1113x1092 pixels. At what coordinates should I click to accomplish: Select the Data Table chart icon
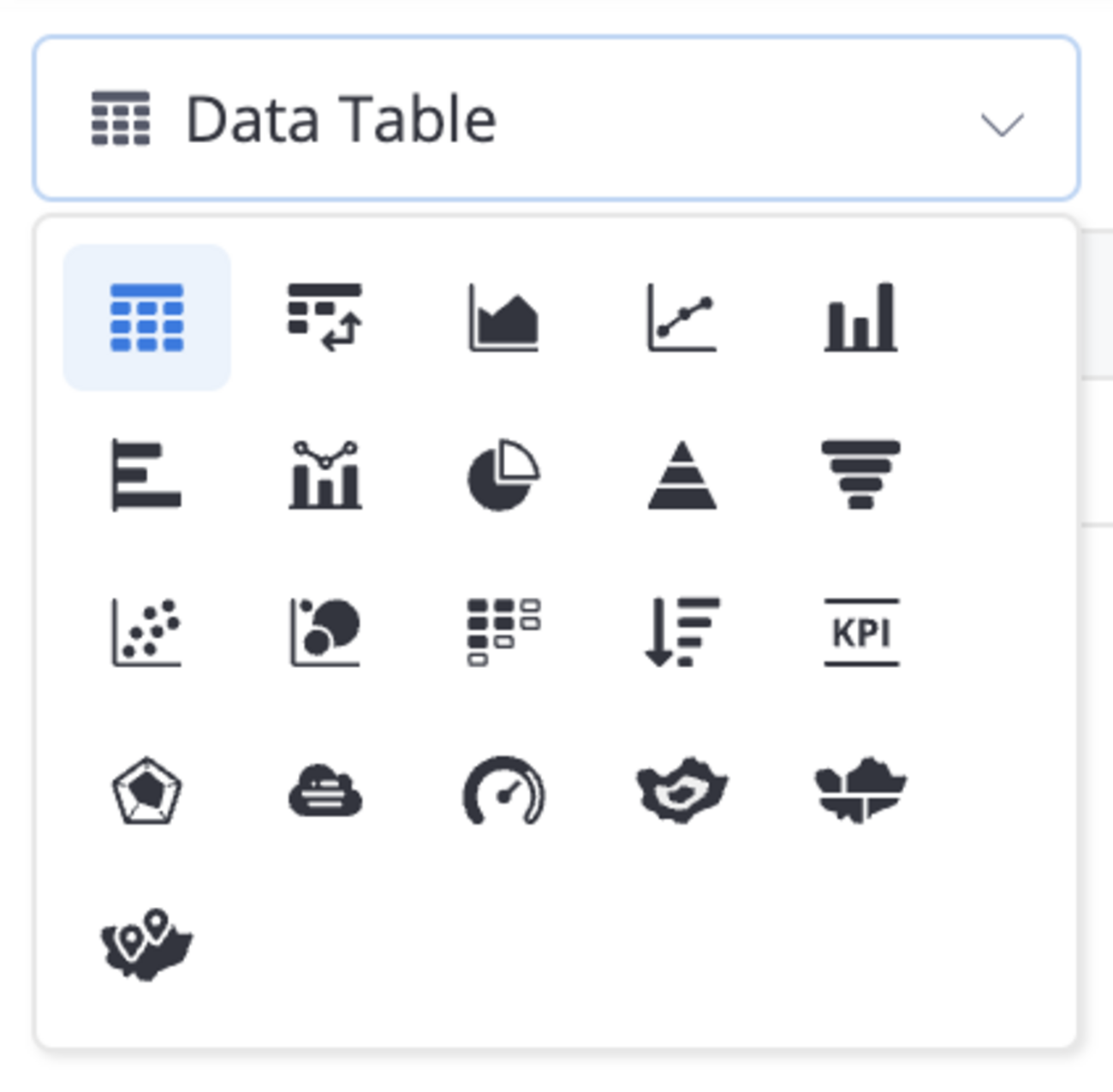[146, 318]
